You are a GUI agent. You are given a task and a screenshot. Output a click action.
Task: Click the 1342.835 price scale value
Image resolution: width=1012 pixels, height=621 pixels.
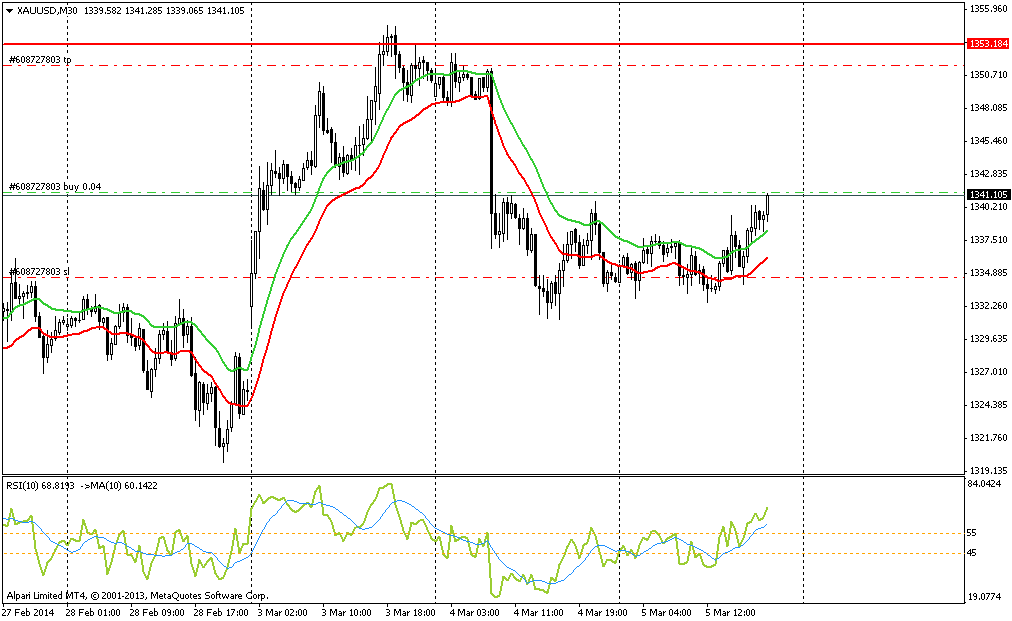pyautogui.click(x=988, y=174)
